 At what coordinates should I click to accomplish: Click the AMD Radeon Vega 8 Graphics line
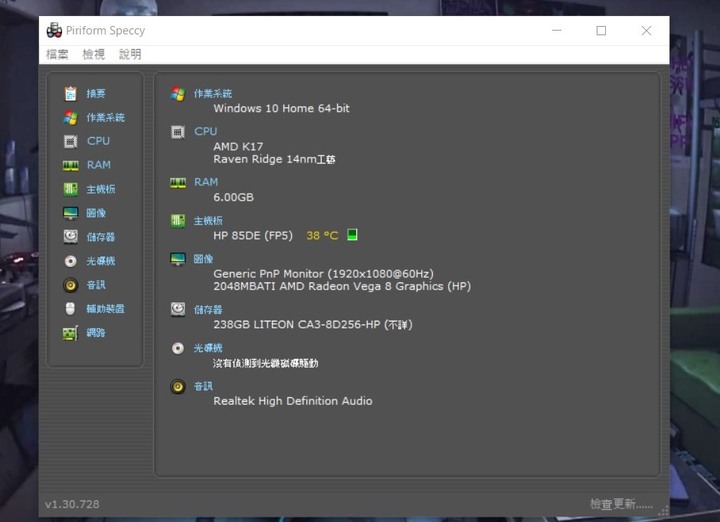click(x=342, y=286)
